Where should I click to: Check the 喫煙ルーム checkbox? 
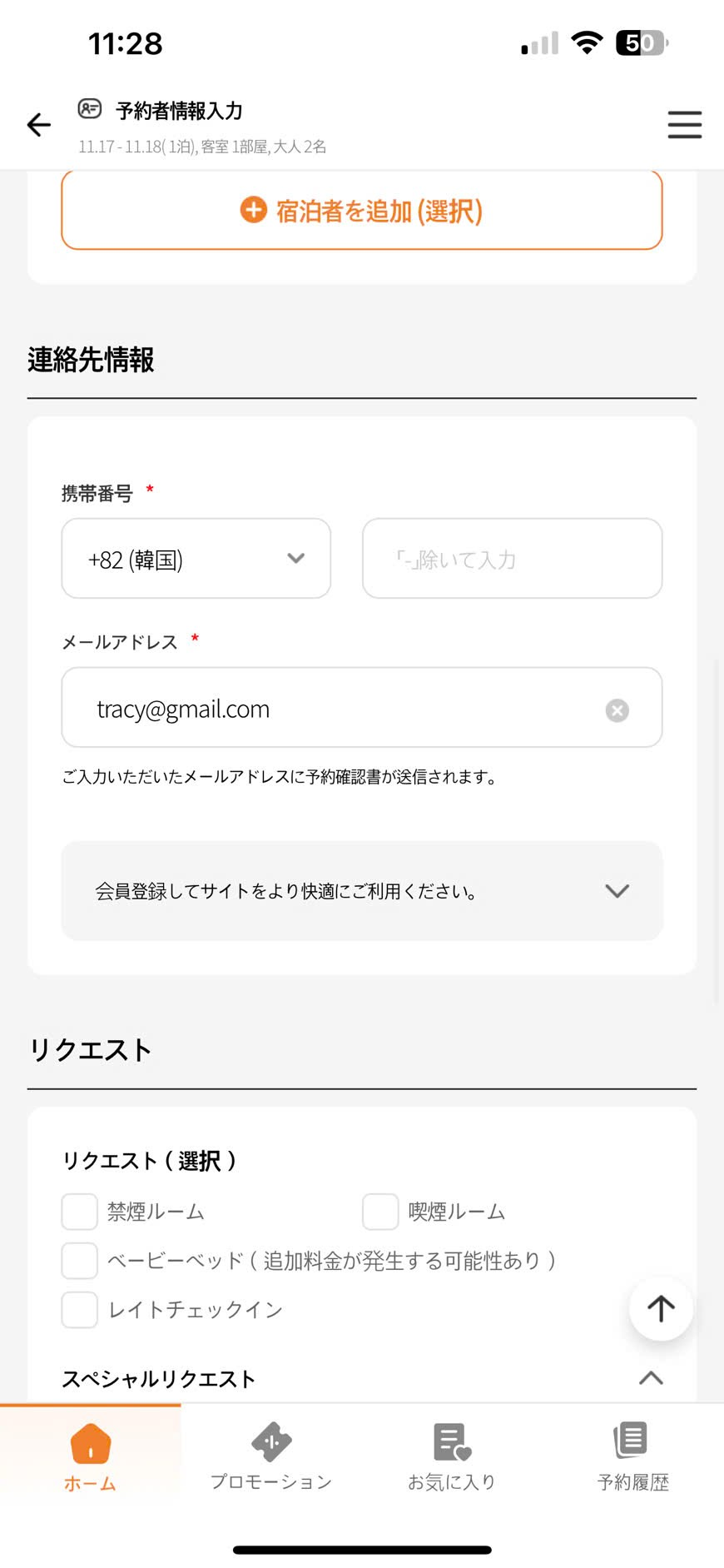[380, 1212]
